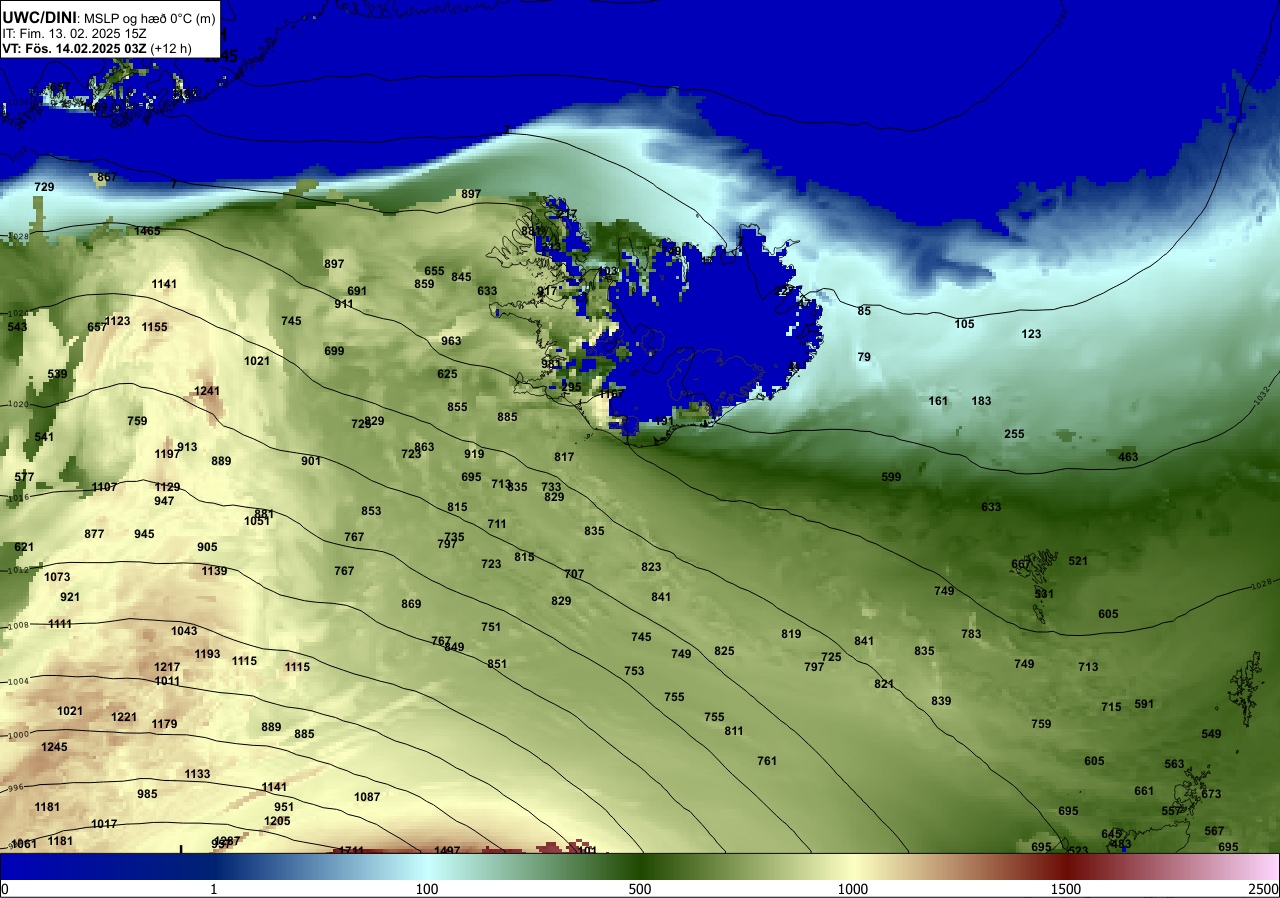This screenshot has width=1280, height=898.
Task: Click the value 543 on the map
Action: pyautogui.click(x=17, y=327)
